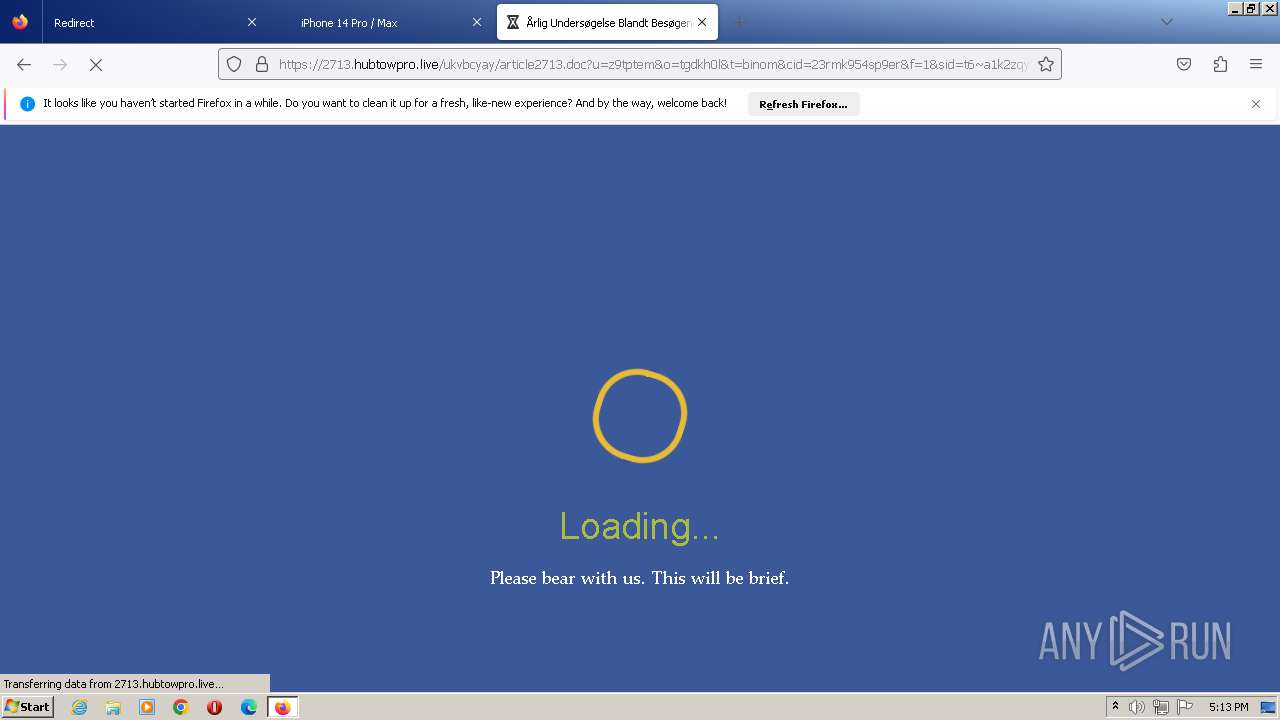The width and height of the screenshot is (1280, 720).
Task: Open the Windows Start menu
Action: coord(27,707)
